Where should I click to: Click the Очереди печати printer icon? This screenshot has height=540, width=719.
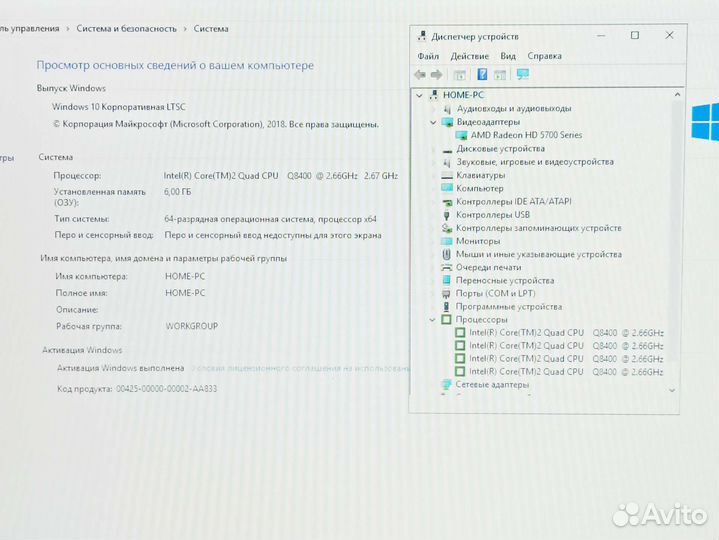pos(446,267)
